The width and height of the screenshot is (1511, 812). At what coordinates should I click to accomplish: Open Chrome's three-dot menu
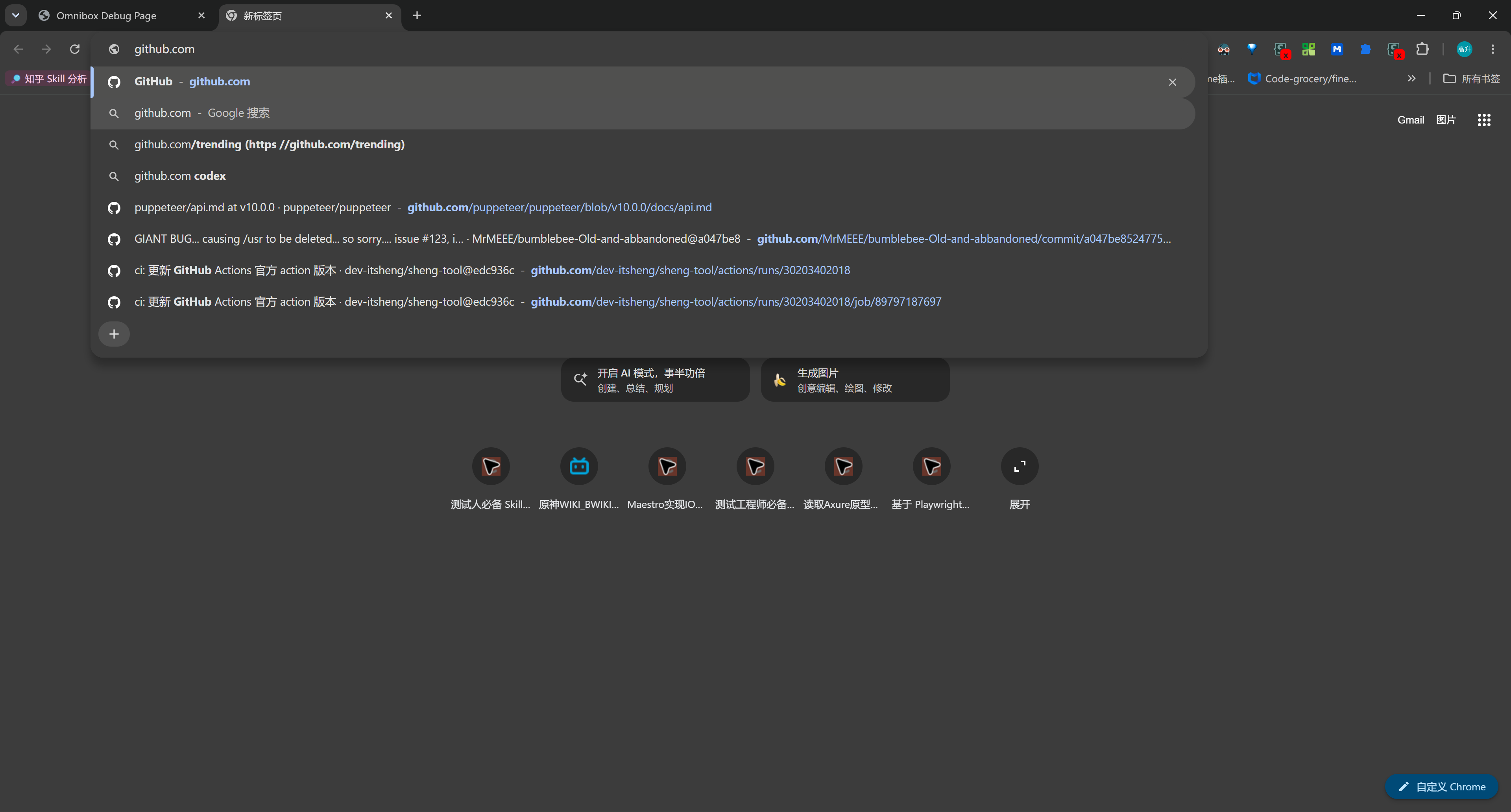coord(1493,49)
